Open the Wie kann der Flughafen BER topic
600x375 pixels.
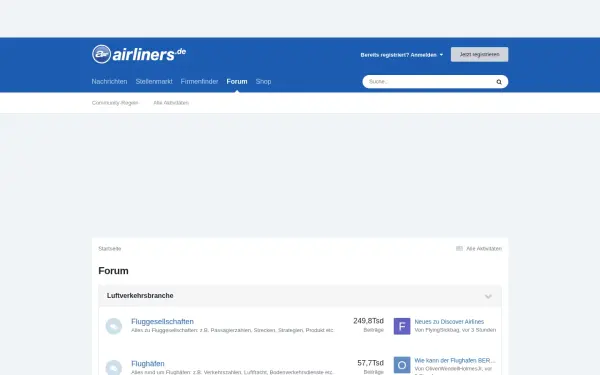point(455,360)
